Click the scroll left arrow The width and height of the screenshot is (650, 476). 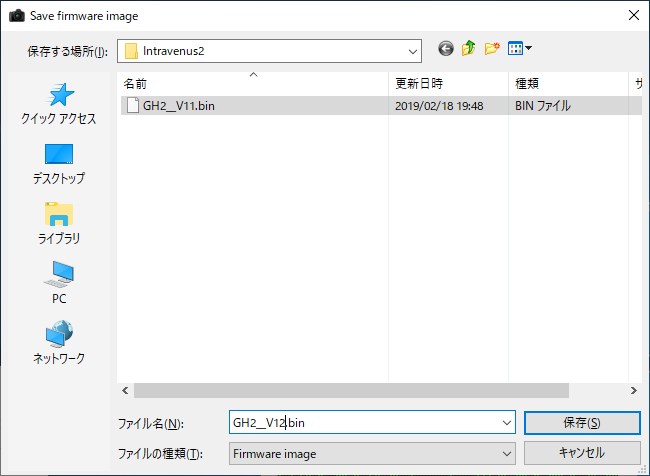point(125,391)
